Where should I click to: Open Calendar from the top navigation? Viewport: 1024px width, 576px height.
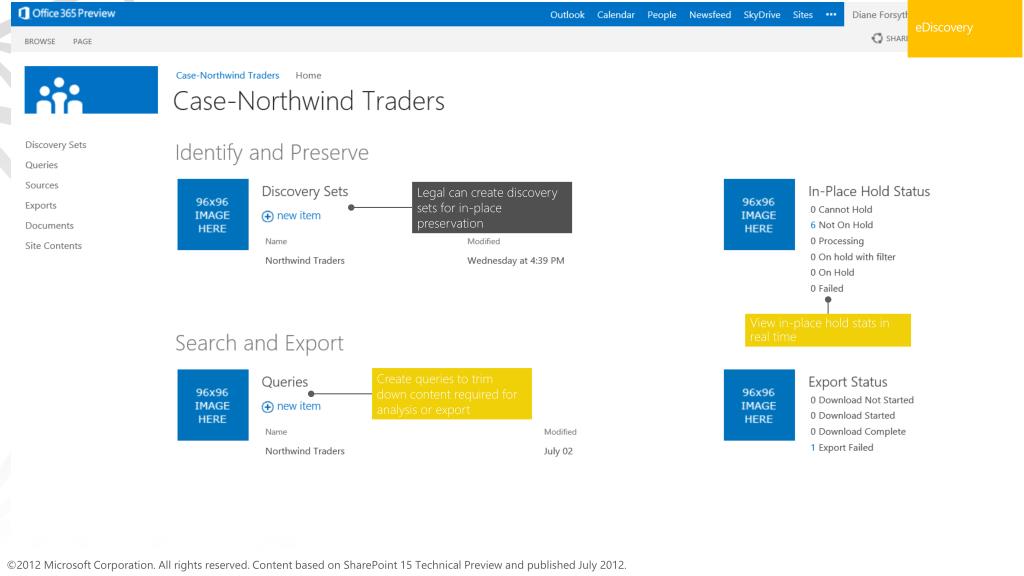point(616,14)
